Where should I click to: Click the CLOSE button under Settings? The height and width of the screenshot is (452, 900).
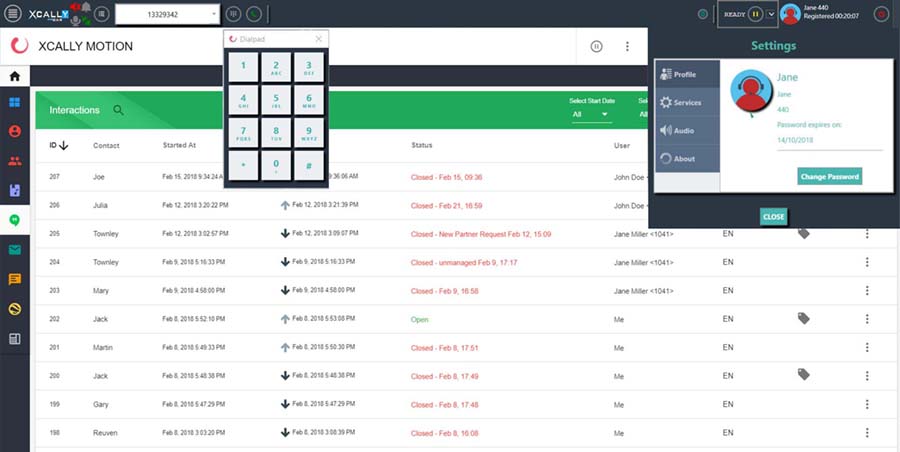(773, 217)
